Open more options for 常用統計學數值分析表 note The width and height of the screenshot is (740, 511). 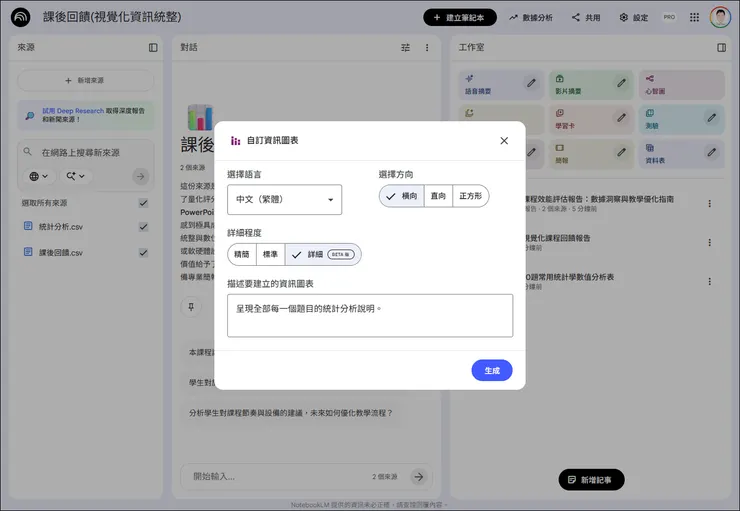(709, 281)
